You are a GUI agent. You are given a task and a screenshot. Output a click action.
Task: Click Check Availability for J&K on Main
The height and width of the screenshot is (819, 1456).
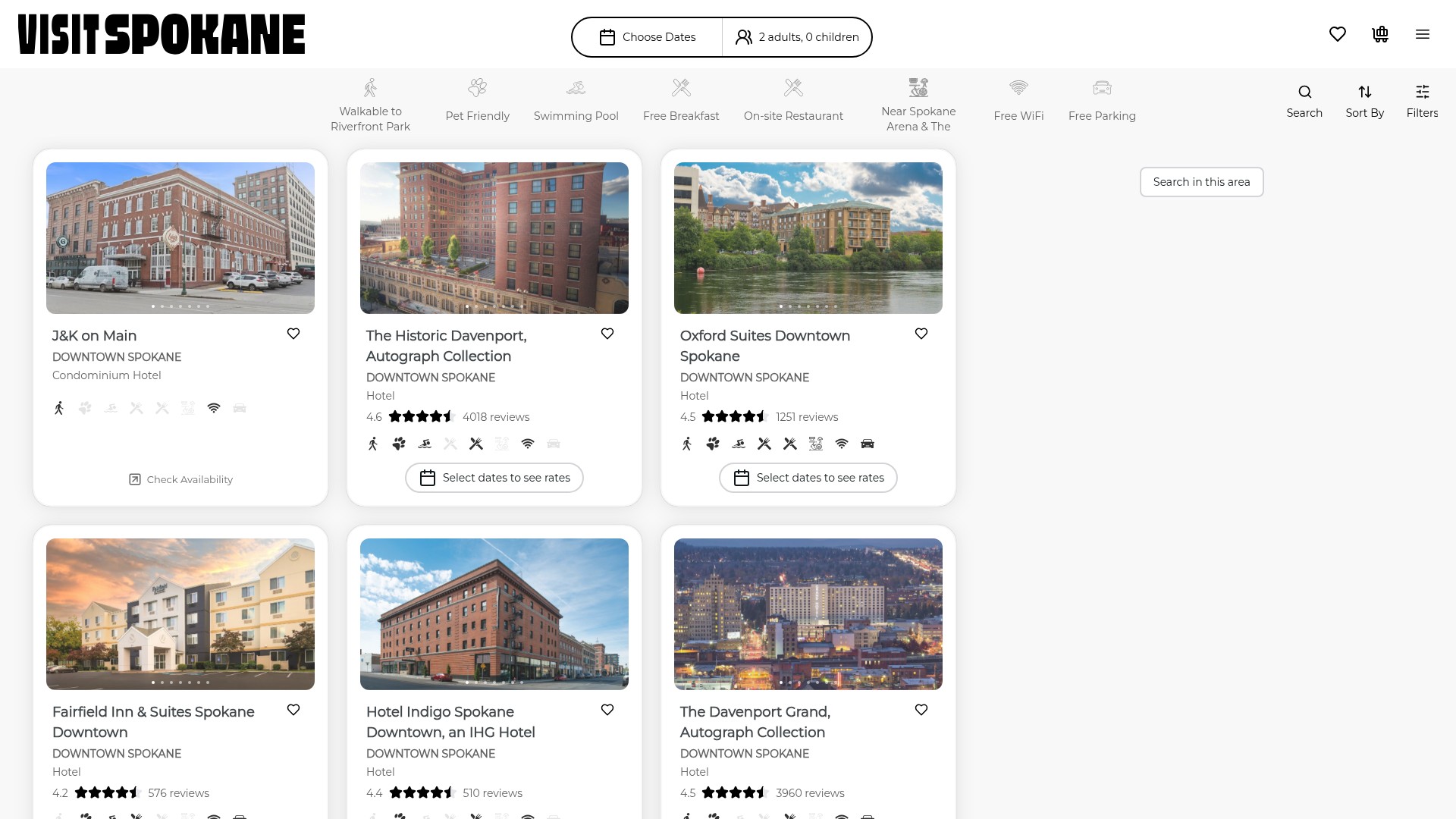pos(180,479)
